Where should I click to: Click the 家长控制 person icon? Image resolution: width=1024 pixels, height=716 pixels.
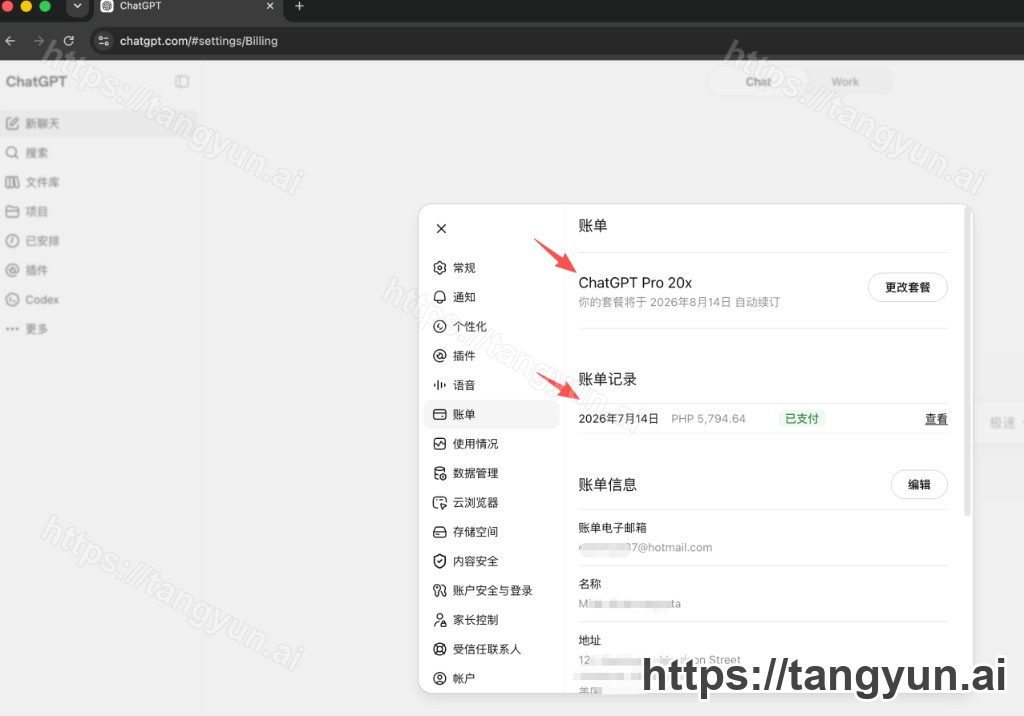coord(440,620)
